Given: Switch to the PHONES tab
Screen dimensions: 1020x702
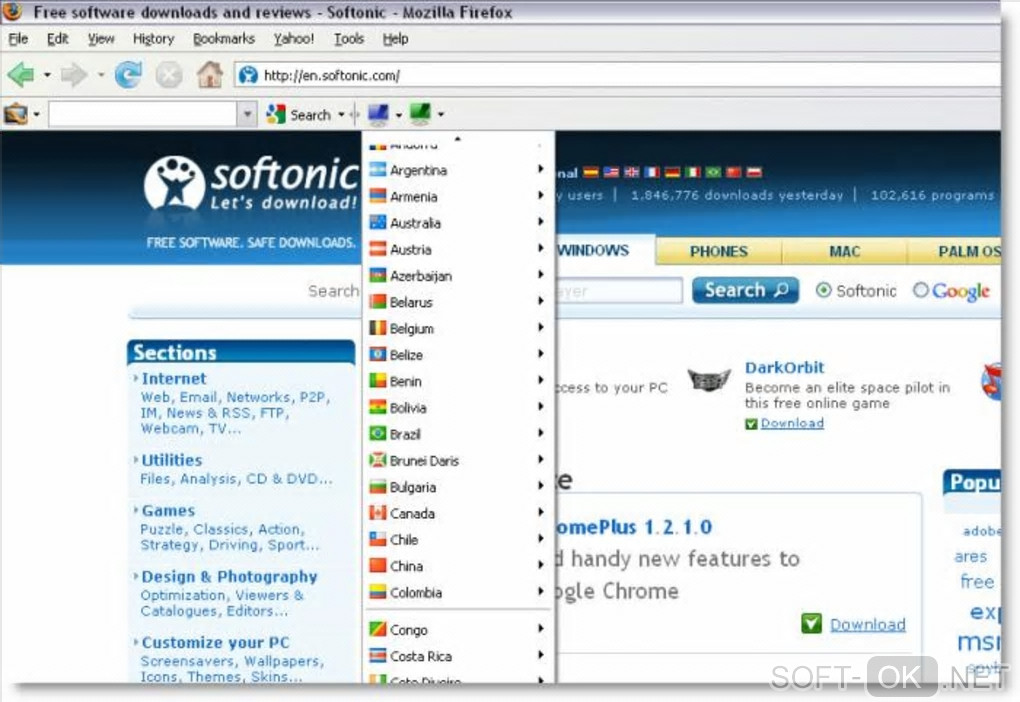Looking at the screenshot, I should coord(718,251).
